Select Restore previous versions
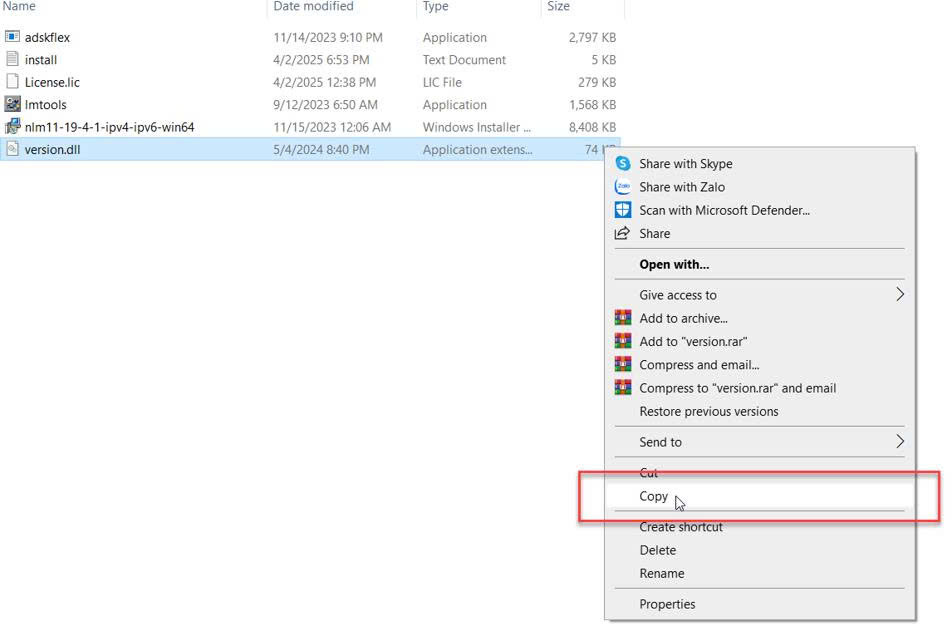Image resolution: width=952 pixels, height=637 pixels. (709, 411)
